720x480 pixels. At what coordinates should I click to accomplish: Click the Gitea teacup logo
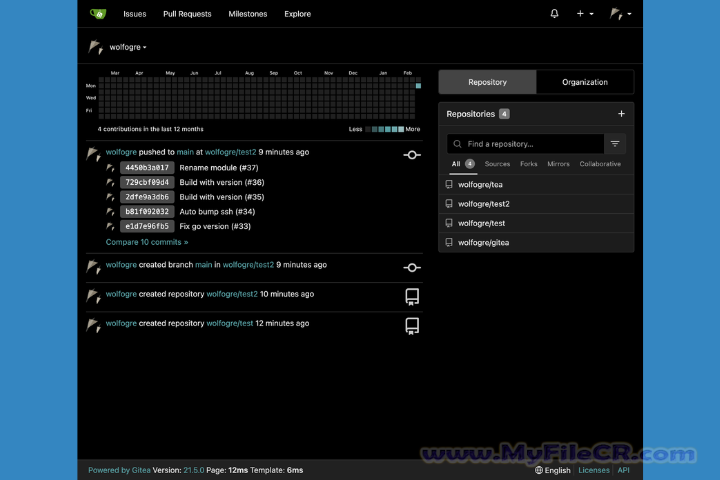[98, 14]
